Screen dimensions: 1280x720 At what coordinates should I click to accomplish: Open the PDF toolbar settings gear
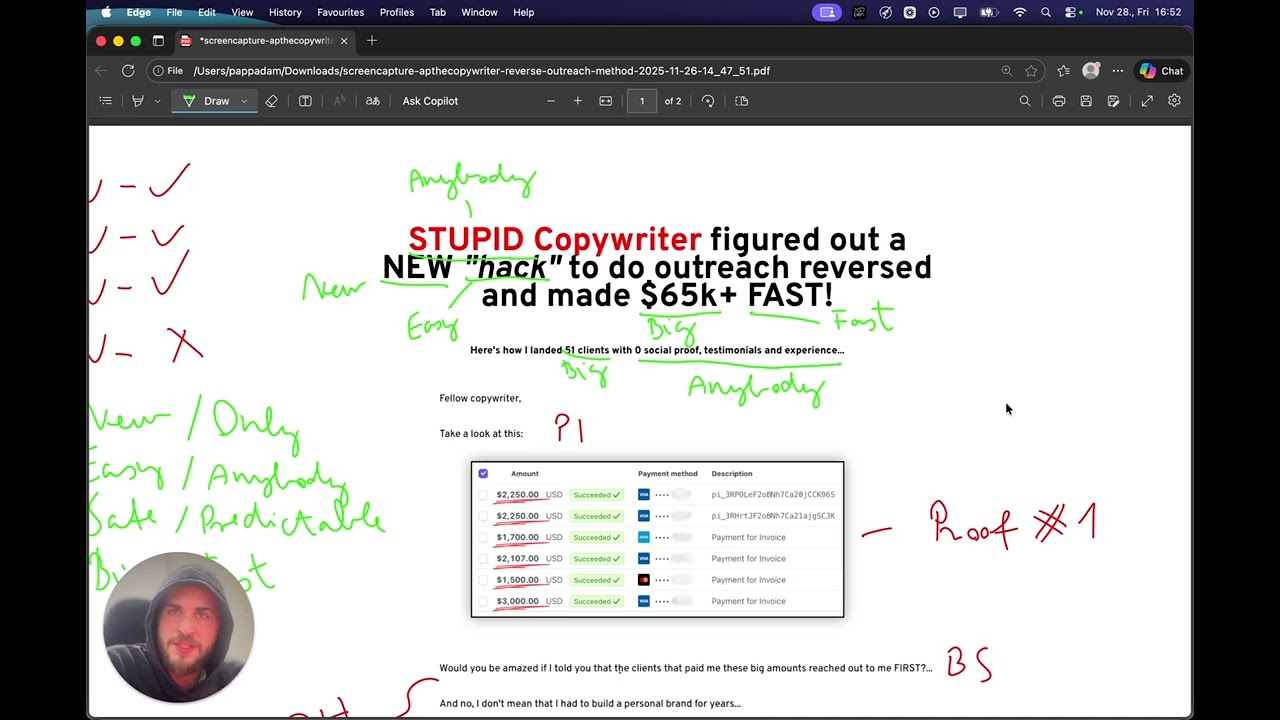[x=1174, y=101]
